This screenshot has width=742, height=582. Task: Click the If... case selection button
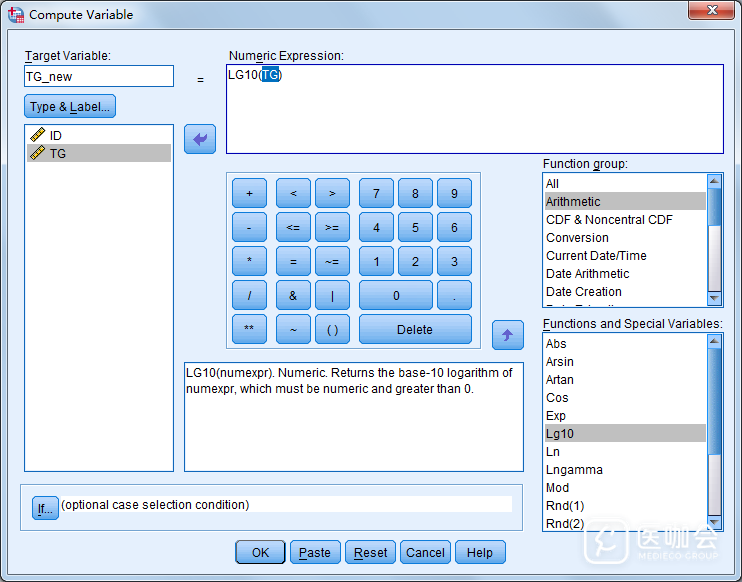[x=45, y=508]
